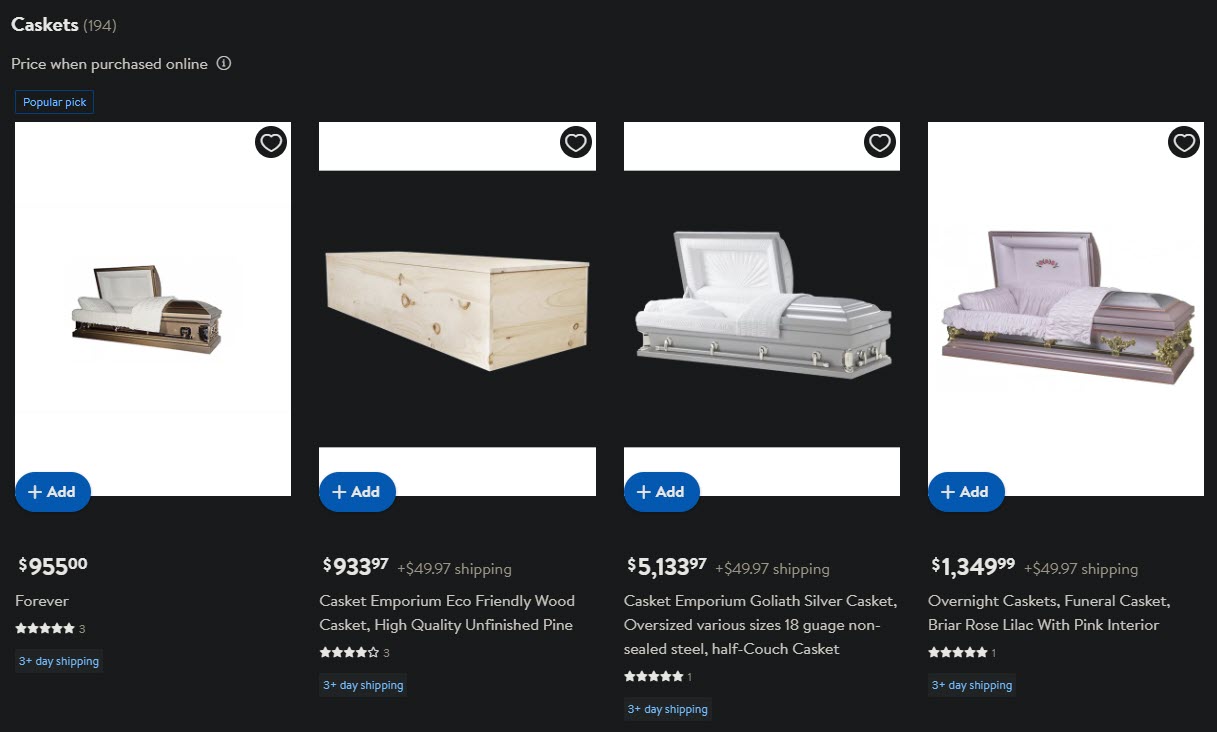View the lilac casket with pink interior image
The height and width of the screenshot is (732, 1217).
[x=1066, y=309]
